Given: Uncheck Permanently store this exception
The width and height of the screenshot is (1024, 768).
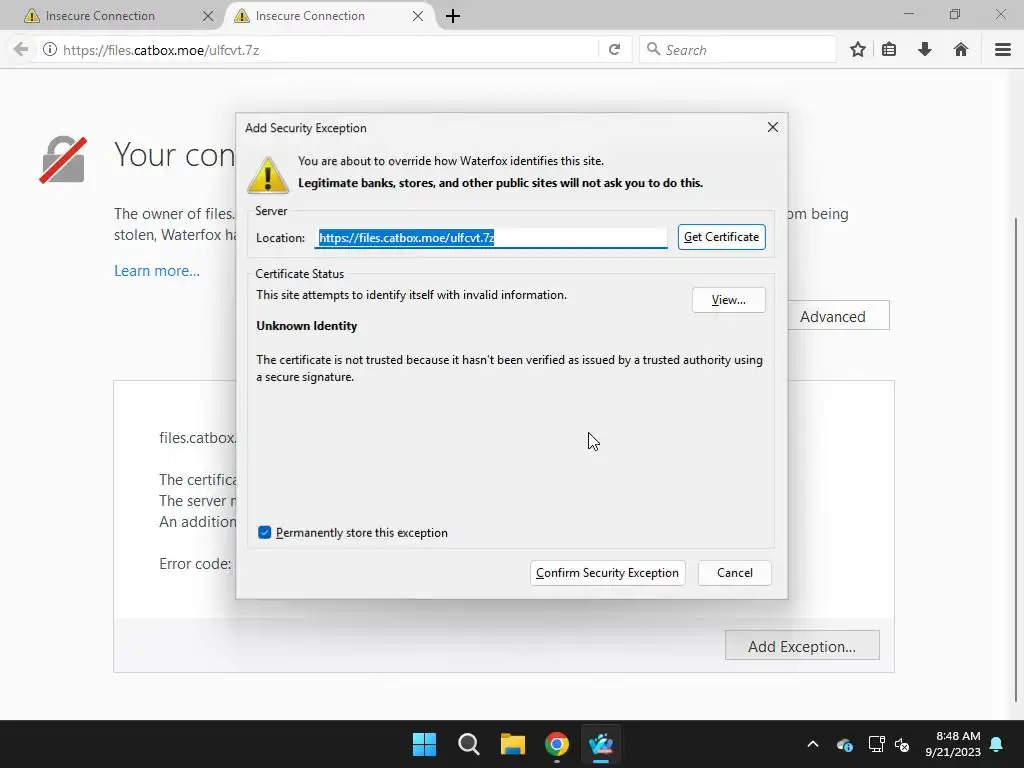Looking at the screenshot, I should point(264,533).
